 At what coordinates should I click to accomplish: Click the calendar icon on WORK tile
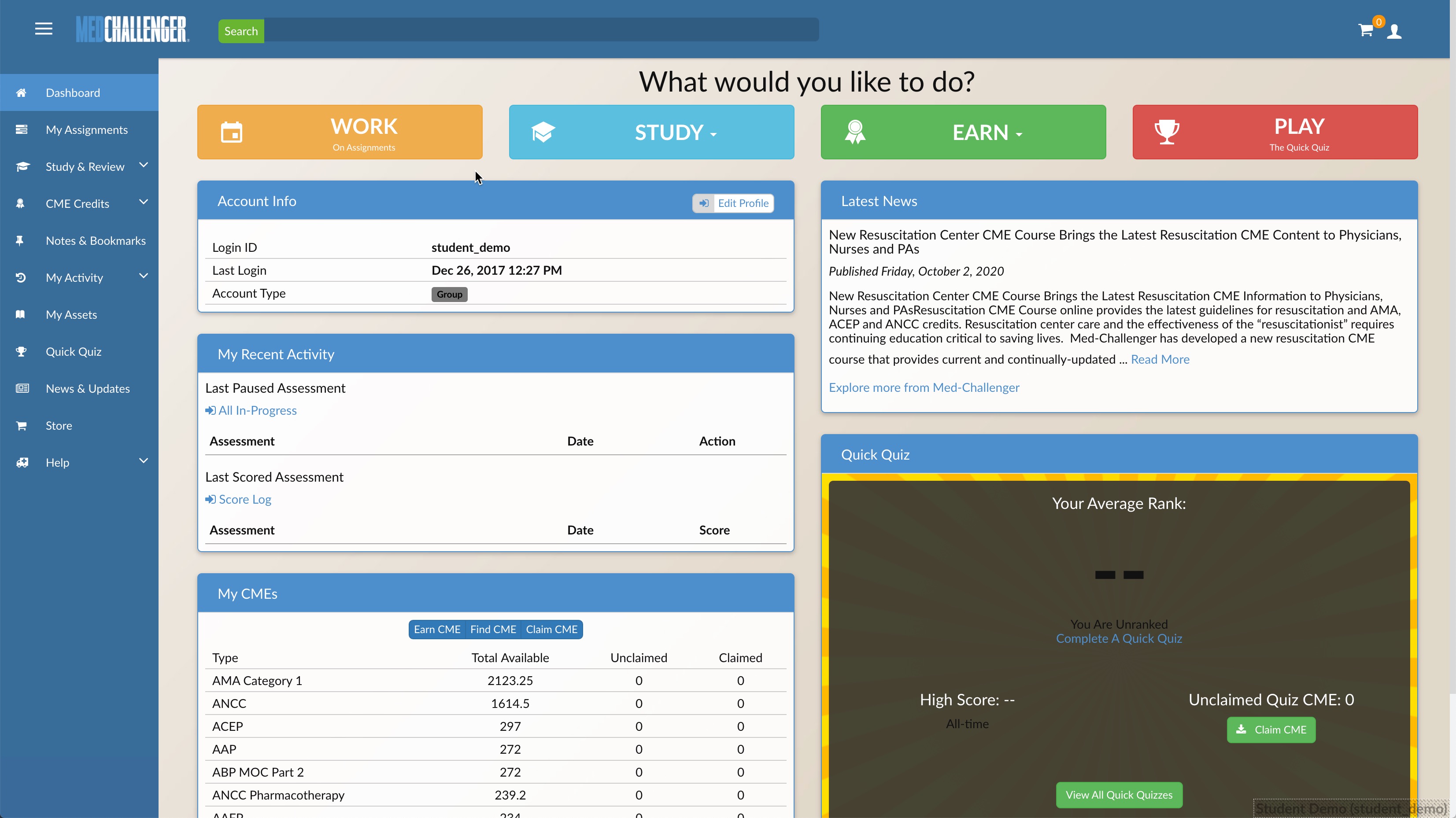click(x=231, y=132)
